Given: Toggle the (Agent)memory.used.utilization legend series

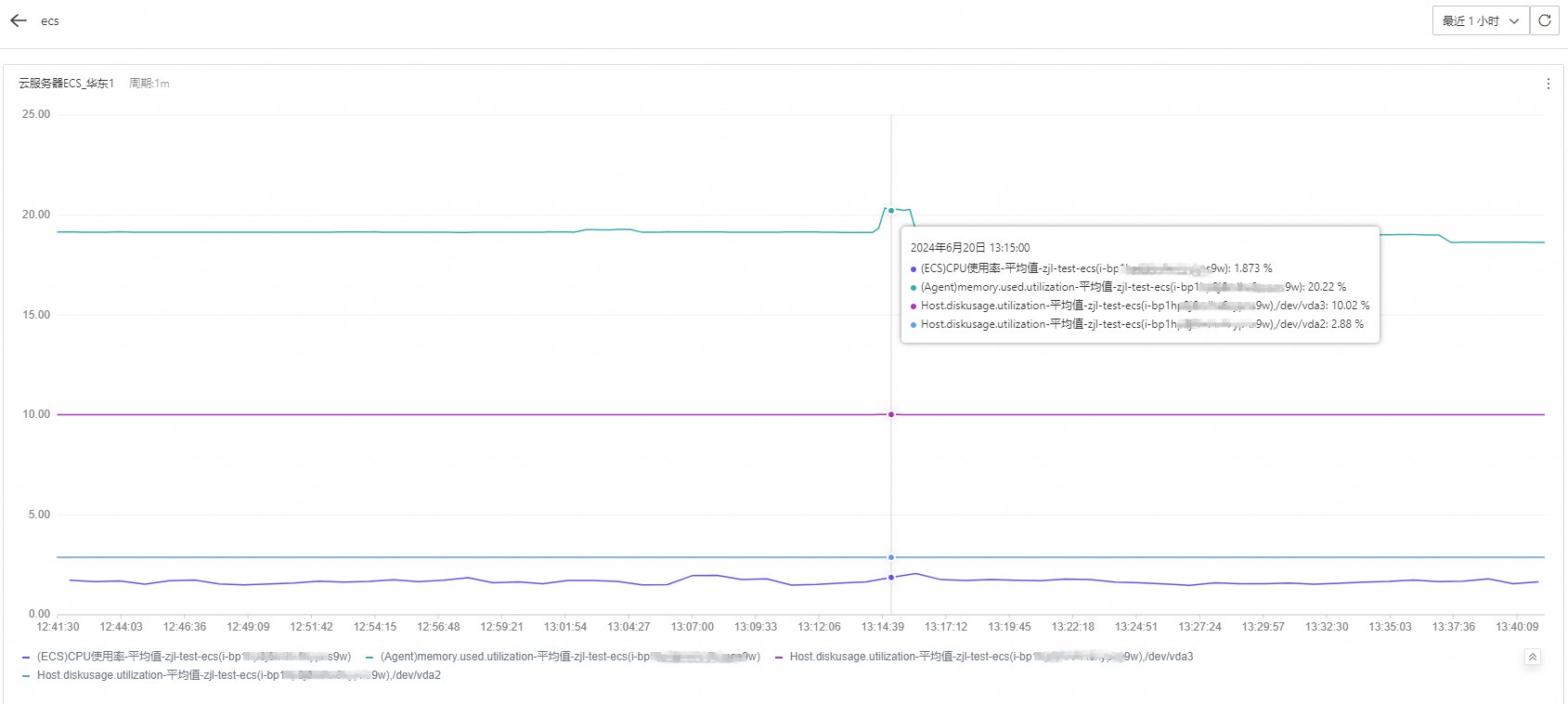Looking at the screenshot, I should [x=563, y=657].
